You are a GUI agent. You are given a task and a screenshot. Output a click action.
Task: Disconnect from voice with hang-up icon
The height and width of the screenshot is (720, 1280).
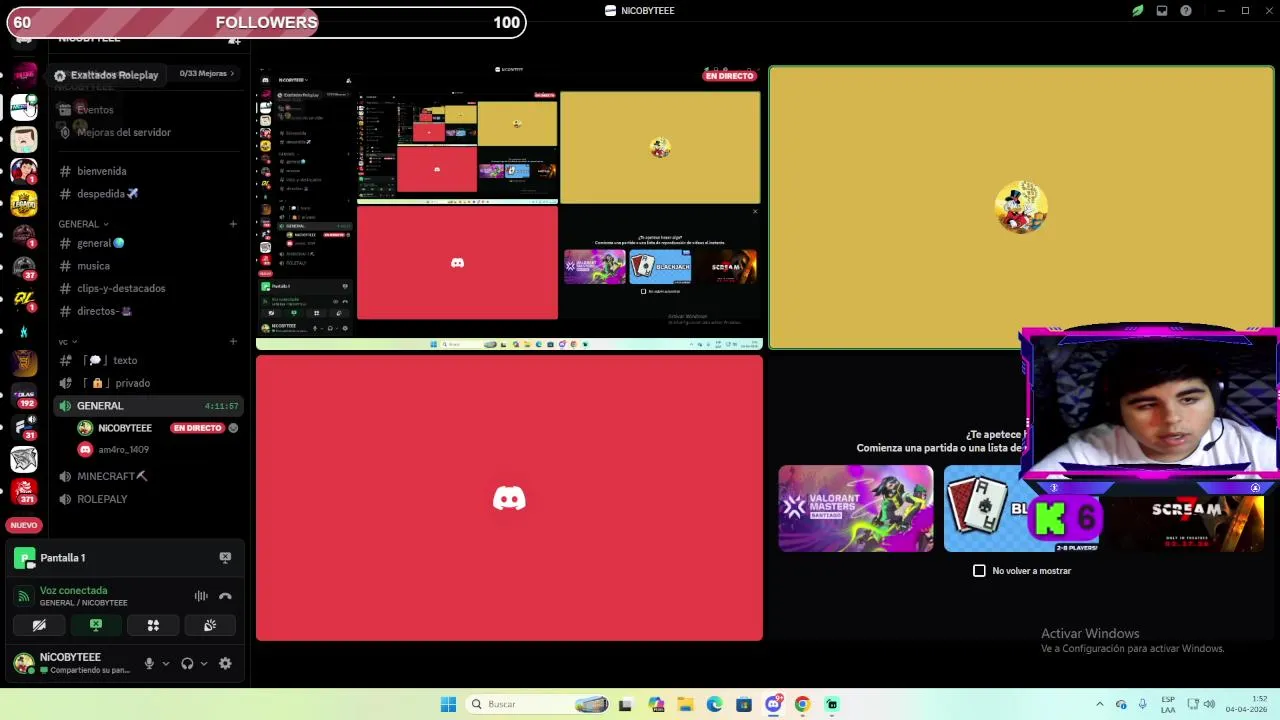(225, 596)
